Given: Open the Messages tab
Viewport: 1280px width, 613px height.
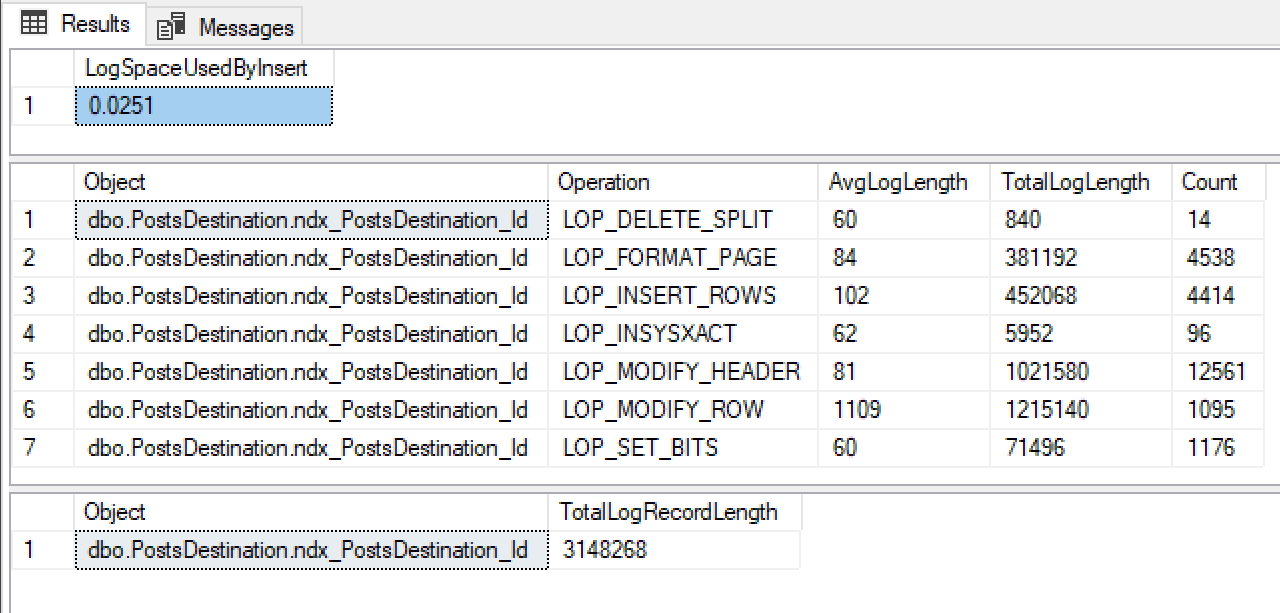Looking at the screenshot, I should pos(246,27).
